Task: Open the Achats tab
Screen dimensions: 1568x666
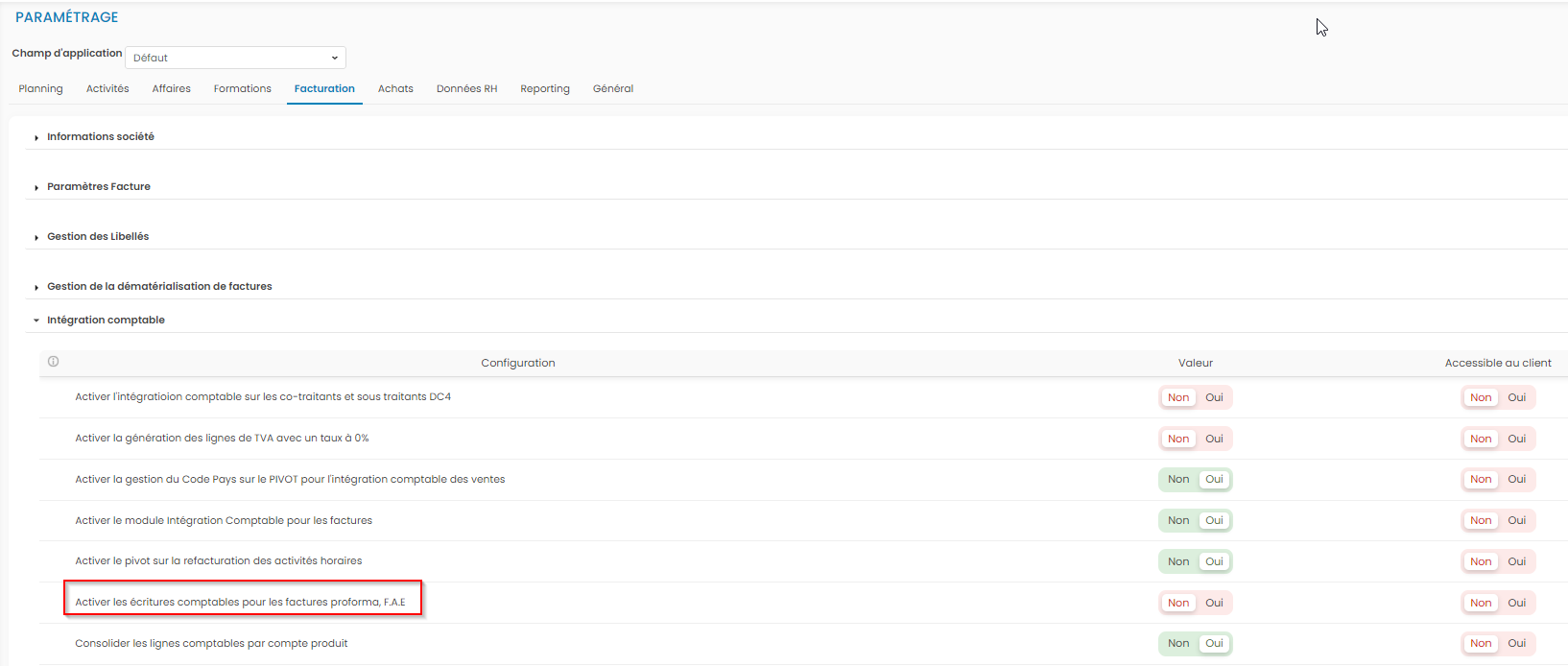Action: point(395,89)
